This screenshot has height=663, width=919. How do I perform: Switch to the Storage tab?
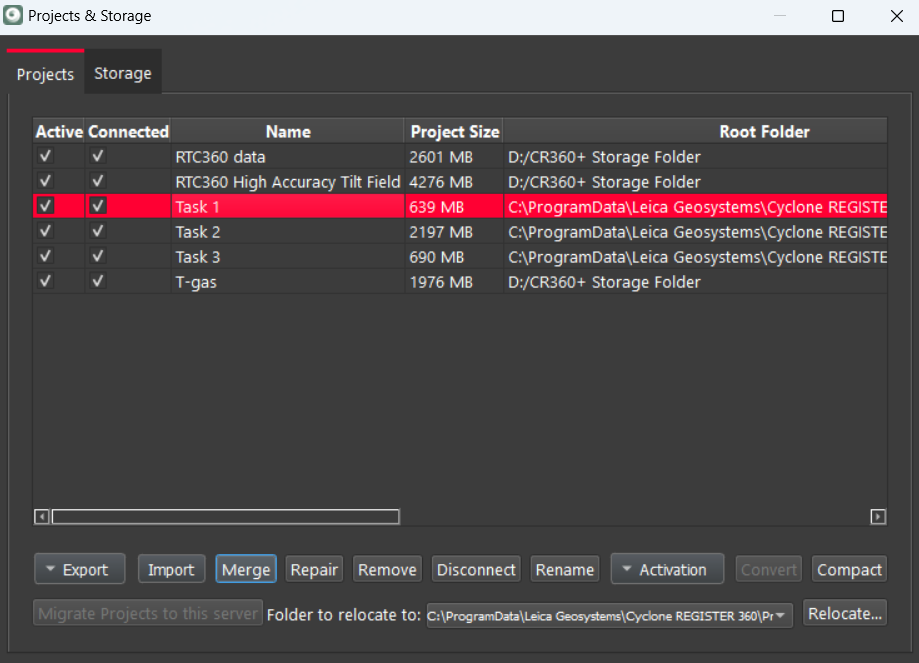click(x=123, y=73)
